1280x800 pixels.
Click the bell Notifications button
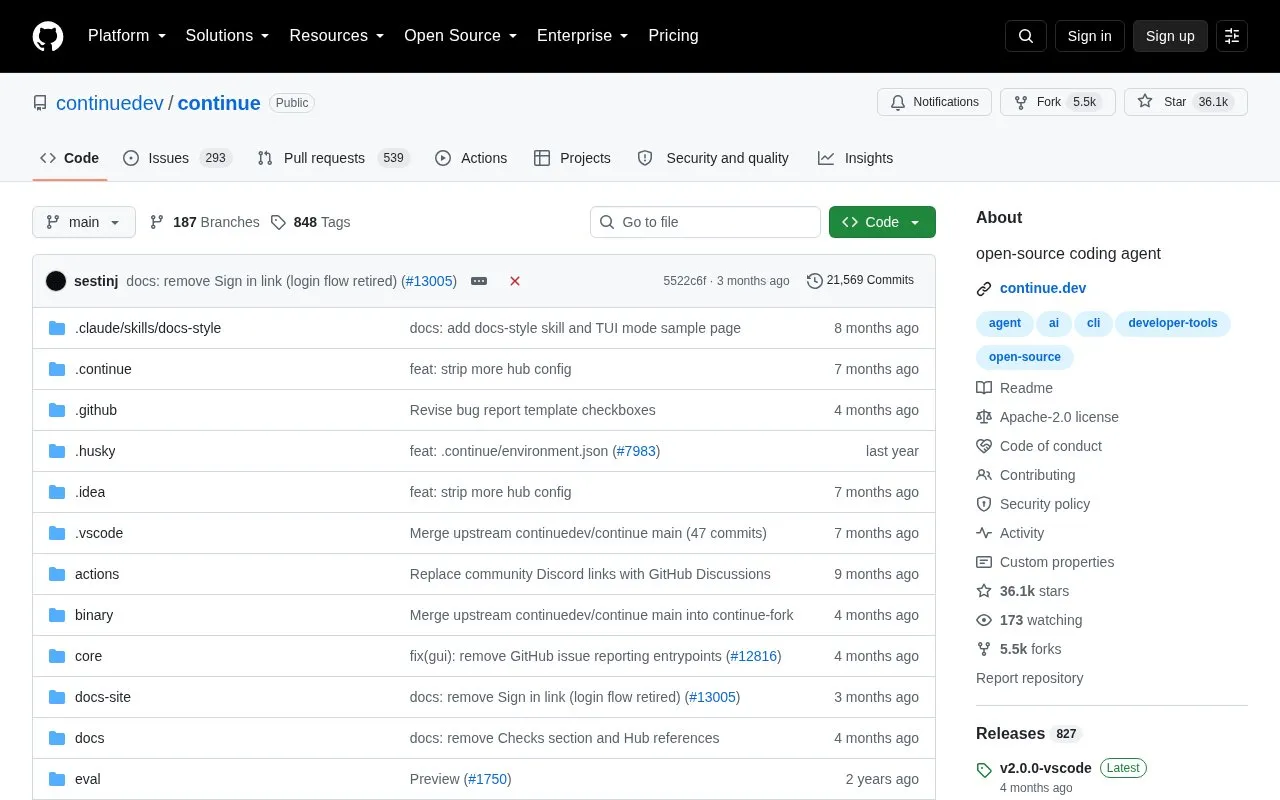934,102
